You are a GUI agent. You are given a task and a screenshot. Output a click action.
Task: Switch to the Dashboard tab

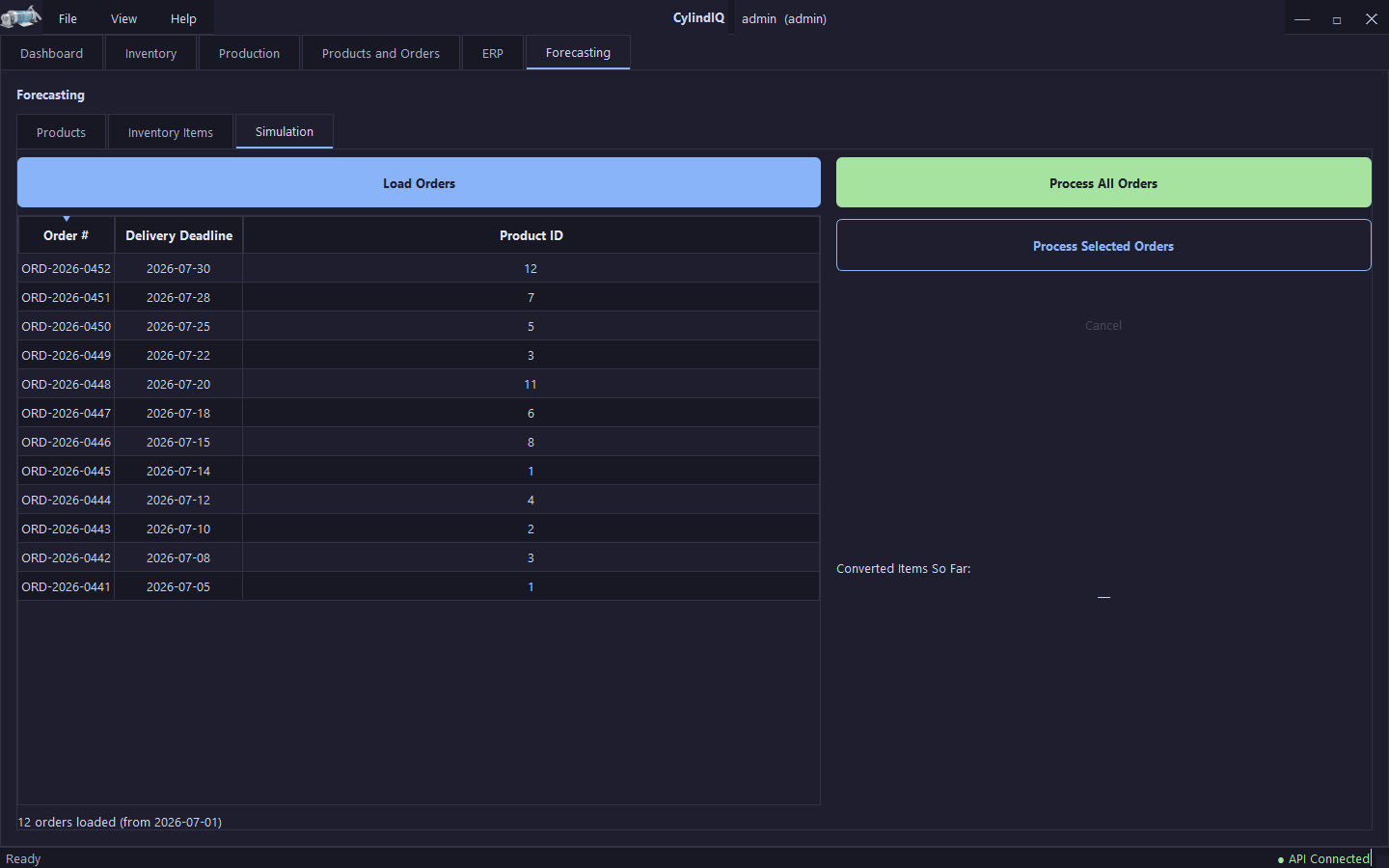click(52, 53)
